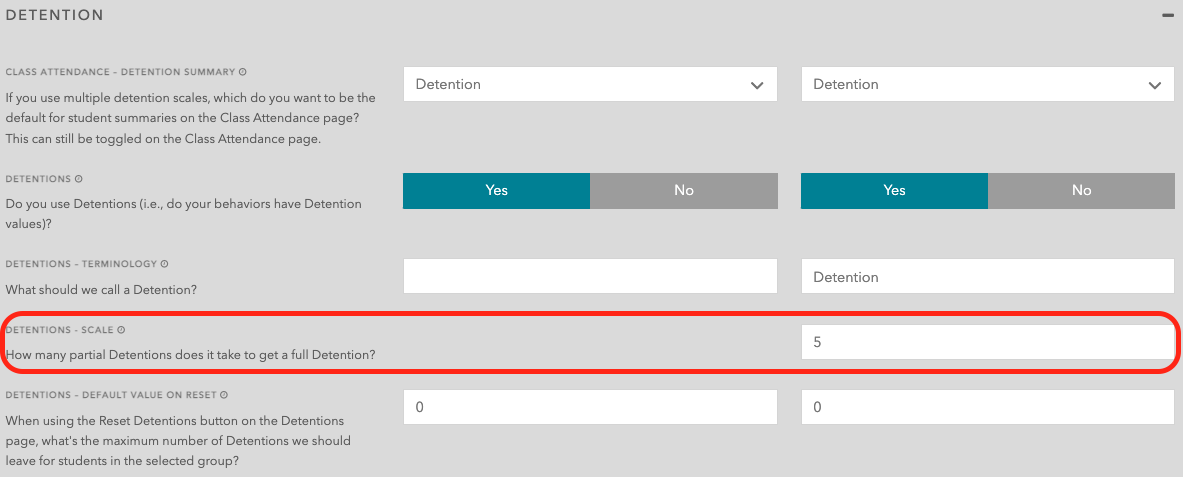
Task: Click the Detentions - Scale setting label
Action: [x=59, y=329]
